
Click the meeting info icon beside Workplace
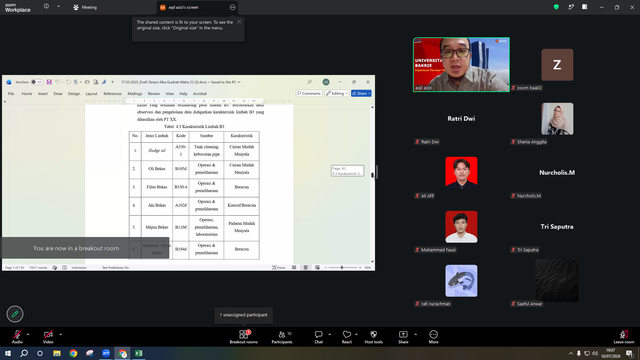pyautogui.click(x=46, y=7)
